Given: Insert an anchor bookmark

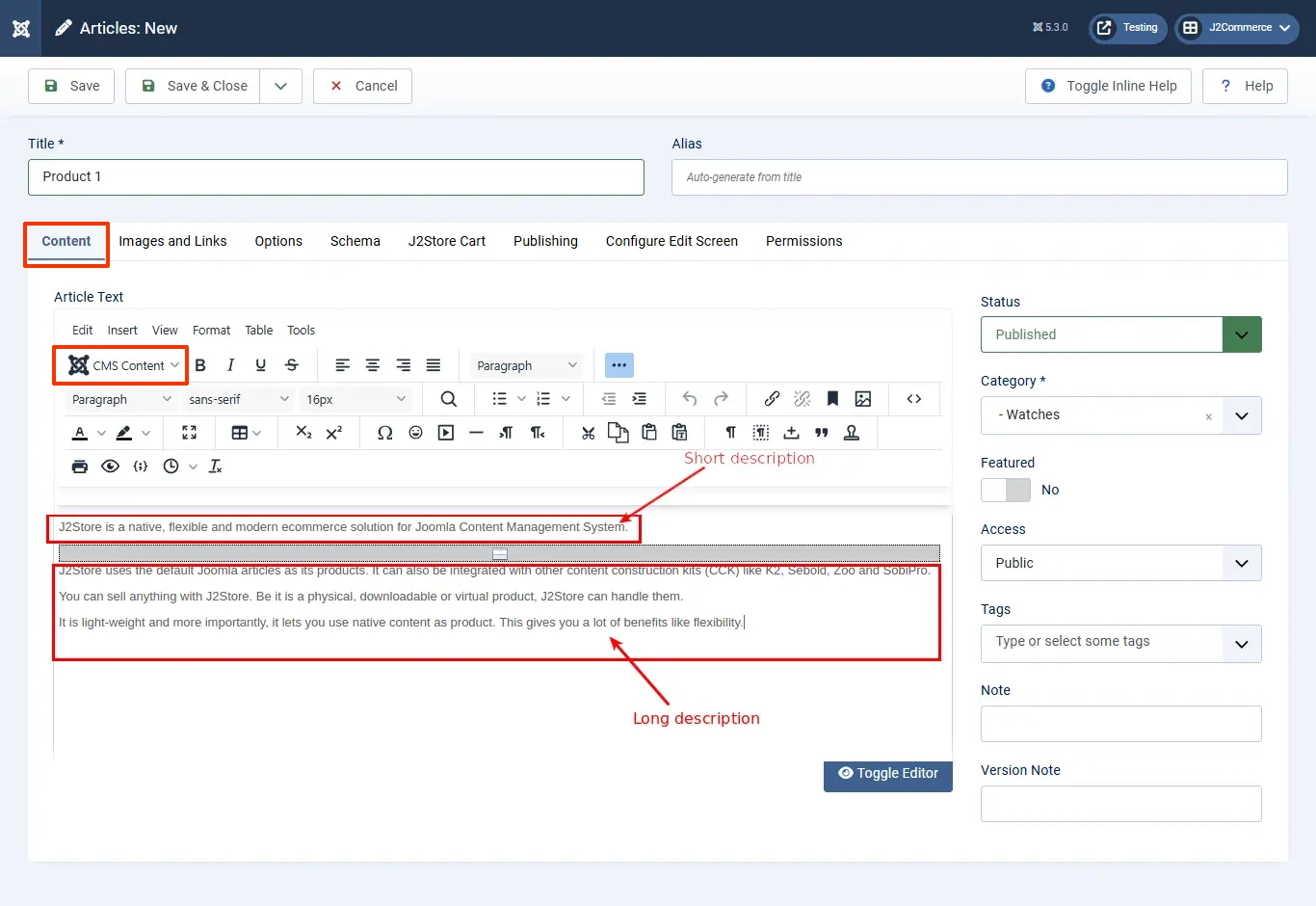Looking at the screenshot, I should 832,399.
